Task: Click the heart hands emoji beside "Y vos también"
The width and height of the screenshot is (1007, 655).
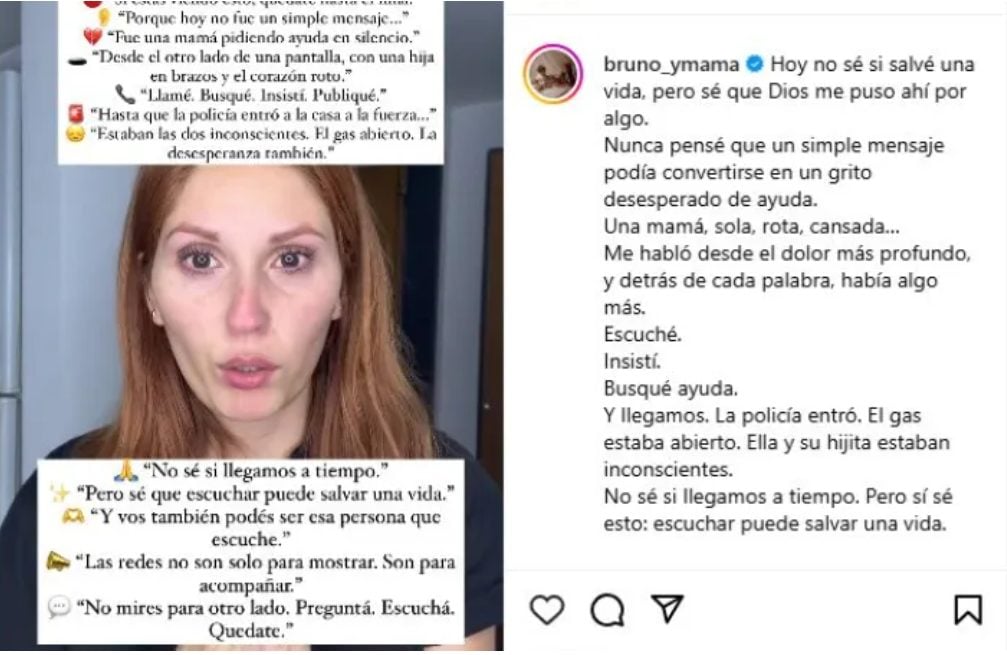Action: (73, 516)
